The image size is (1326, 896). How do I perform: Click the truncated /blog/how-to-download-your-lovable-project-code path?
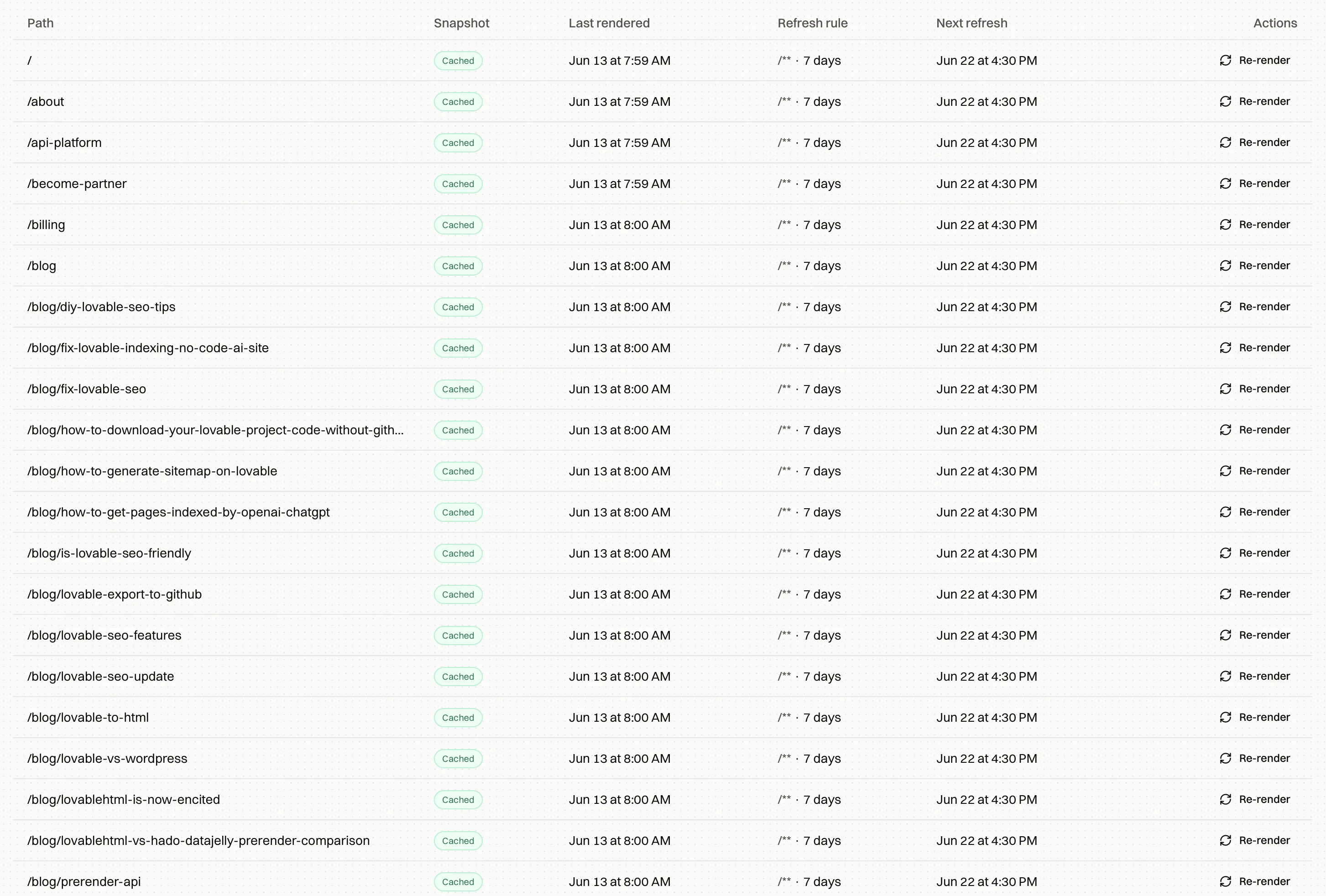coord(216,430)
